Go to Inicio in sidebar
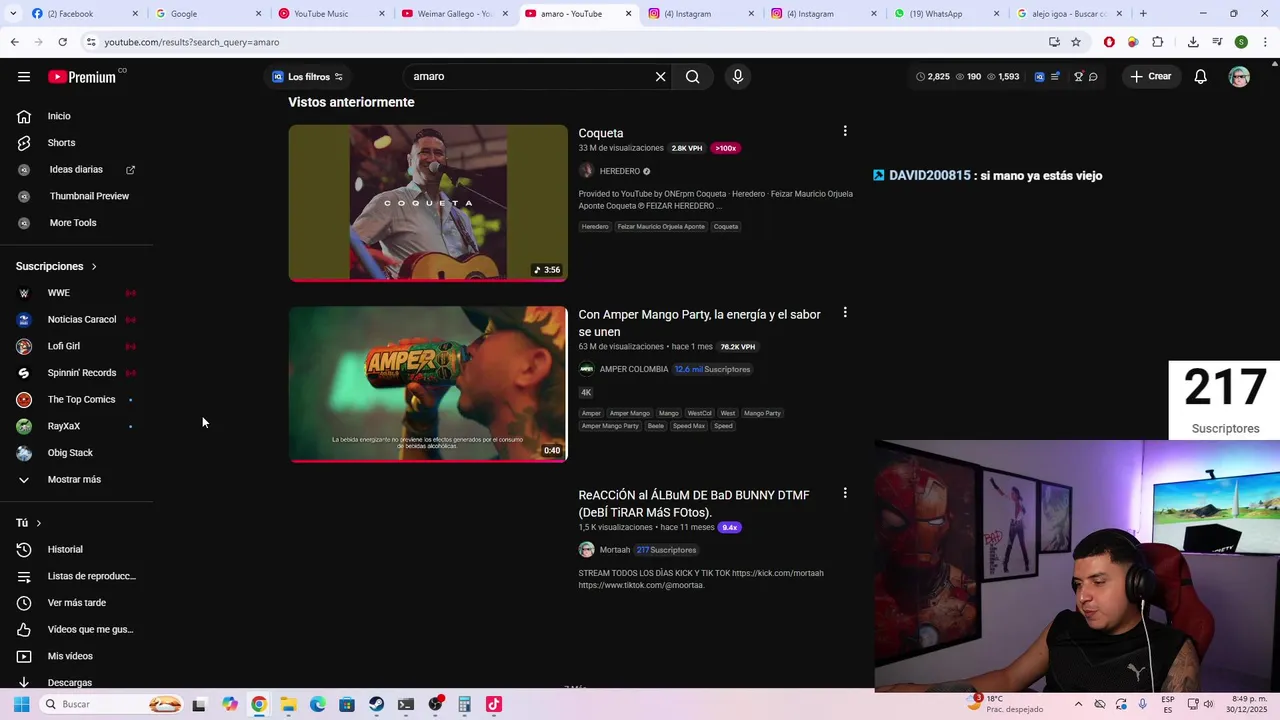Viewport: 1280px width, 720px height. point(59,116)
